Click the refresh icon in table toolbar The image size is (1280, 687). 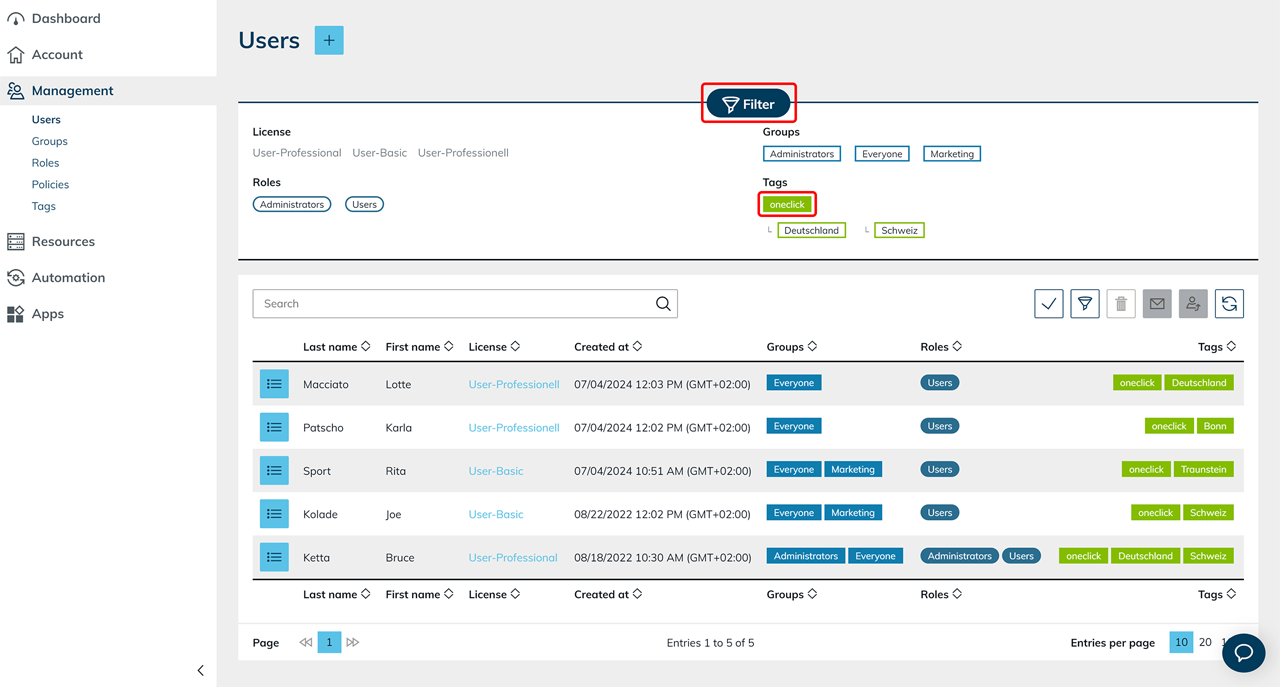click(1229, 304)
